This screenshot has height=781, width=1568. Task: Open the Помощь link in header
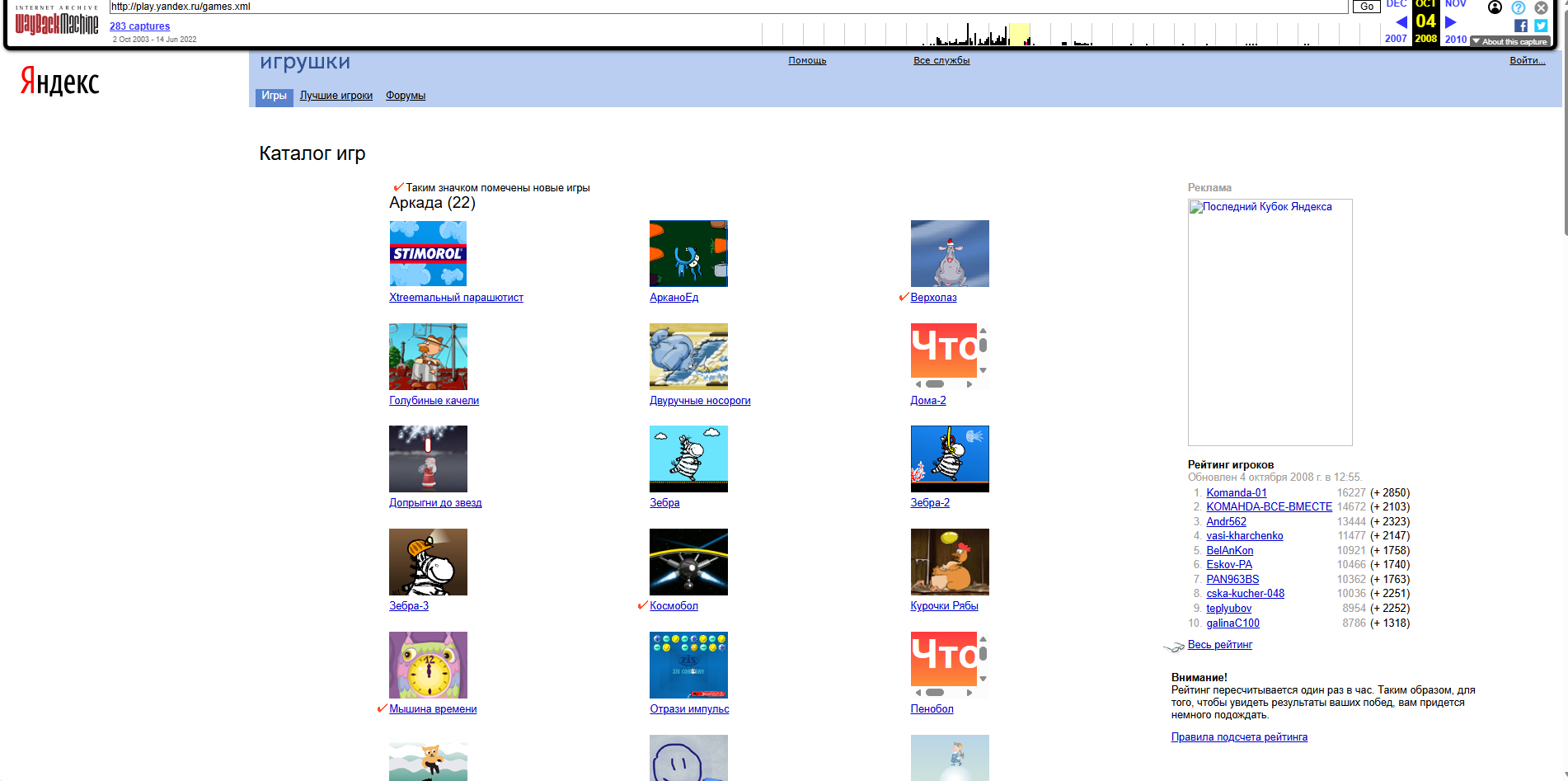click(807, 60)
